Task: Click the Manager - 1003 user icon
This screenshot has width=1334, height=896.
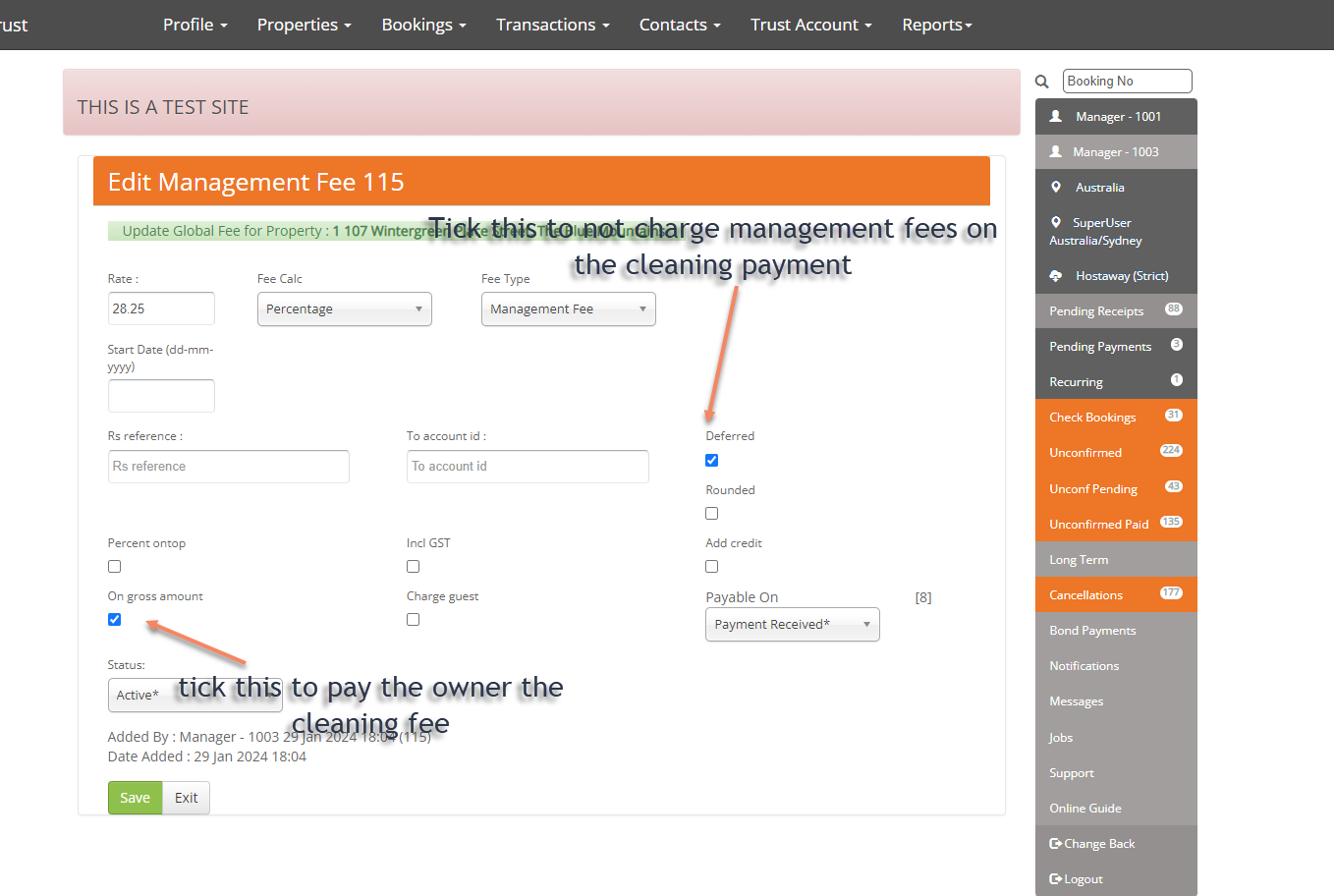Action: click(x=1056, y=151)
